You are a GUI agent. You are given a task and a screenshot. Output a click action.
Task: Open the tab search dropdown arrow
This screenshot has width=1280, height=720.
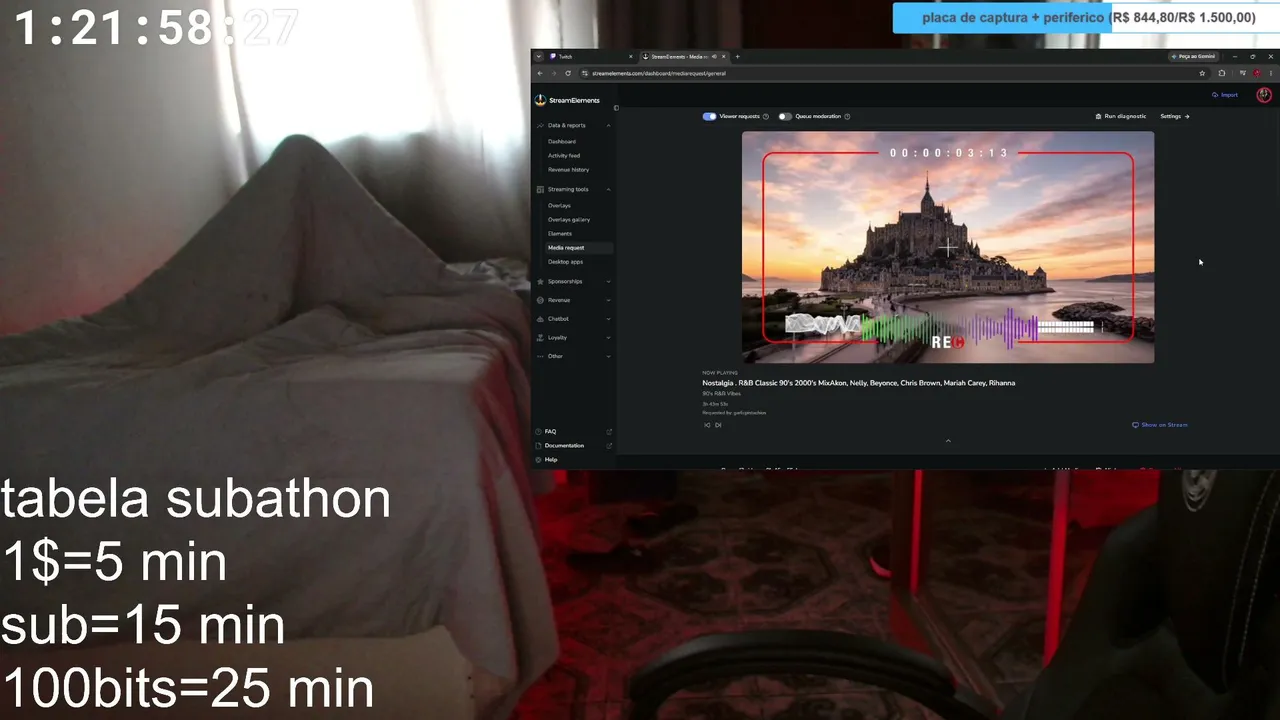(538, 56)
